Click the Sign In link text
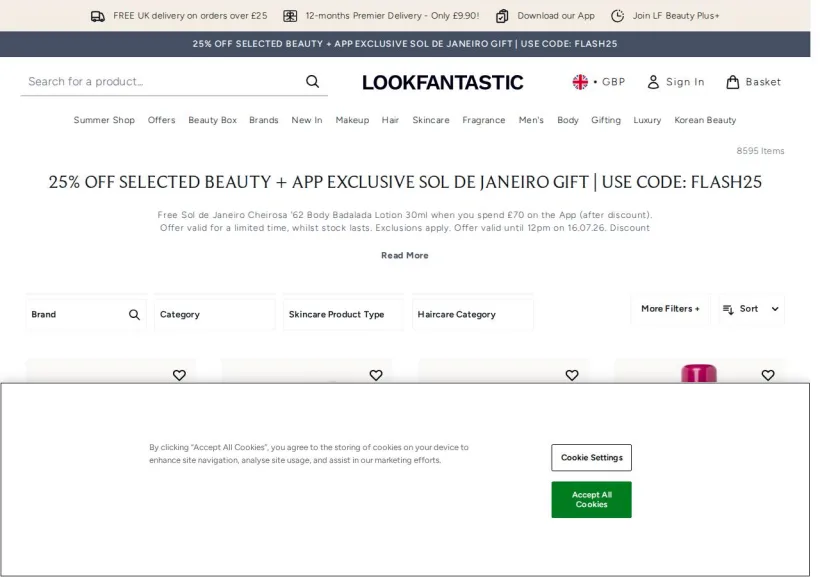 [685, 82]
